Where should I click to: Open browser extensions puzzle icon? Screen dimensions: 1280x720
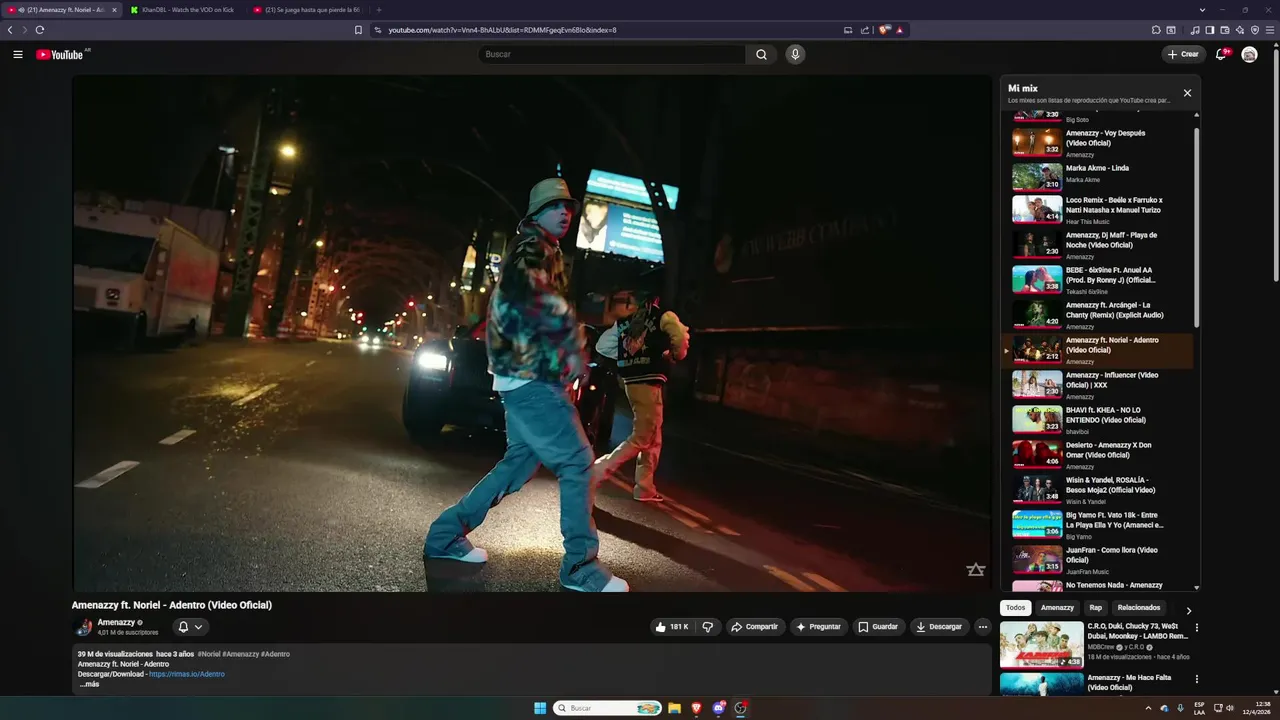[1156, 30]
